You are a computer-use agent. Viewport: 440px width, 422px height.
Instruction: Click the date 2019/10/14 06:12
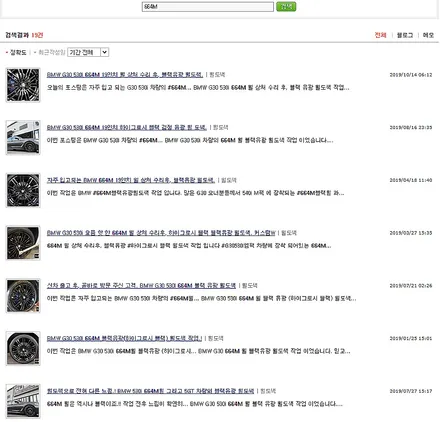click(411, 75)
